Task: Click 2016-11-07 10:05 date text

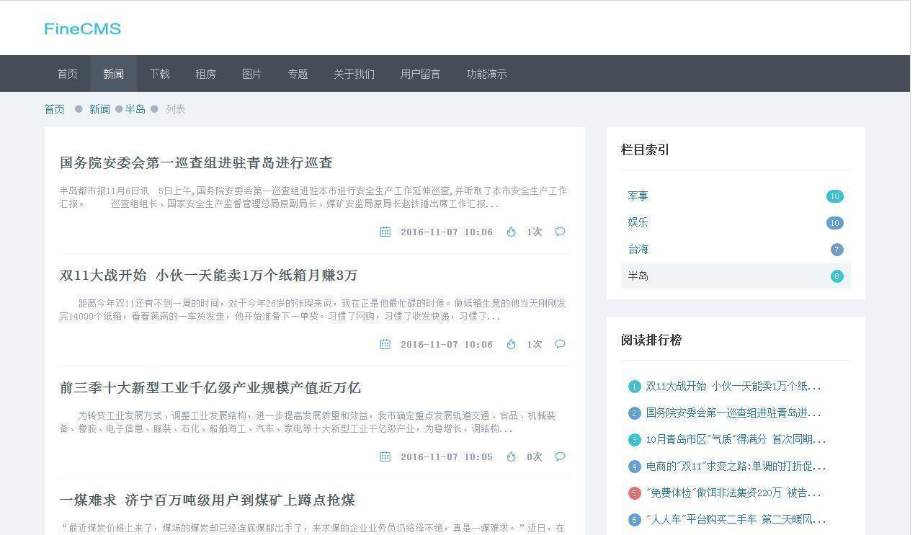Action: [446, 457]
